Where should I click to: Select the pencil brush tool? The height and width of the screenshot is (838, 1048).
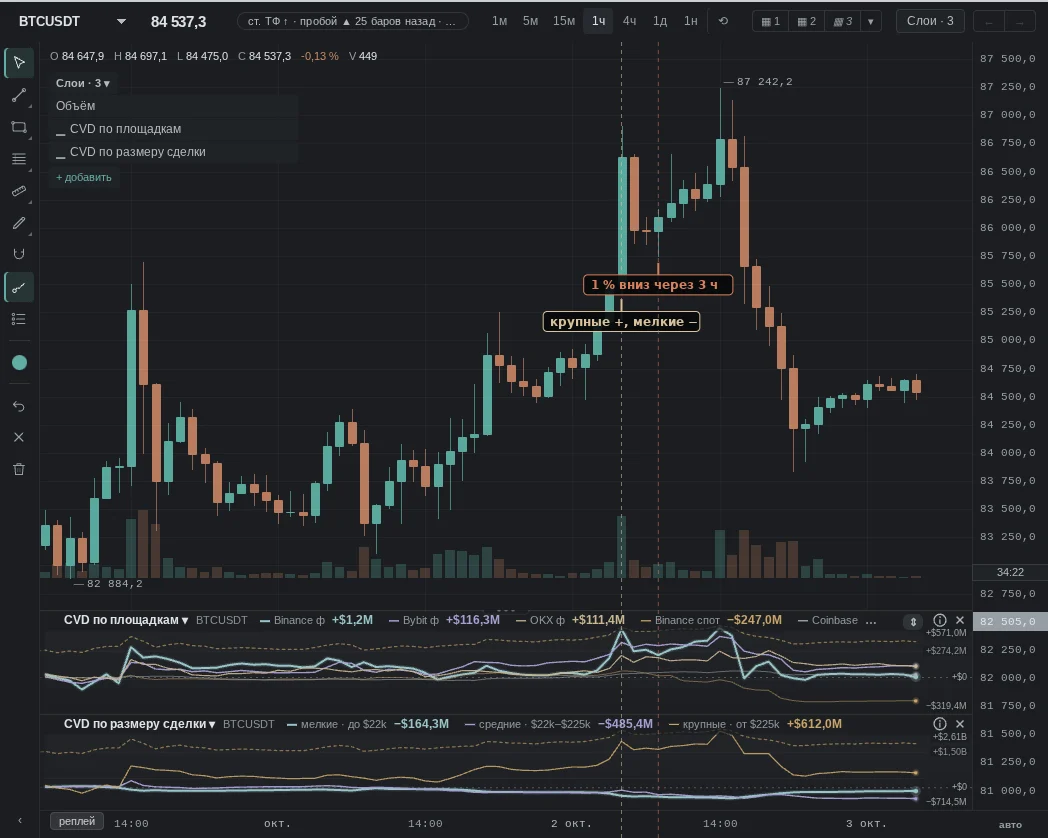click(x=19, y=223)
